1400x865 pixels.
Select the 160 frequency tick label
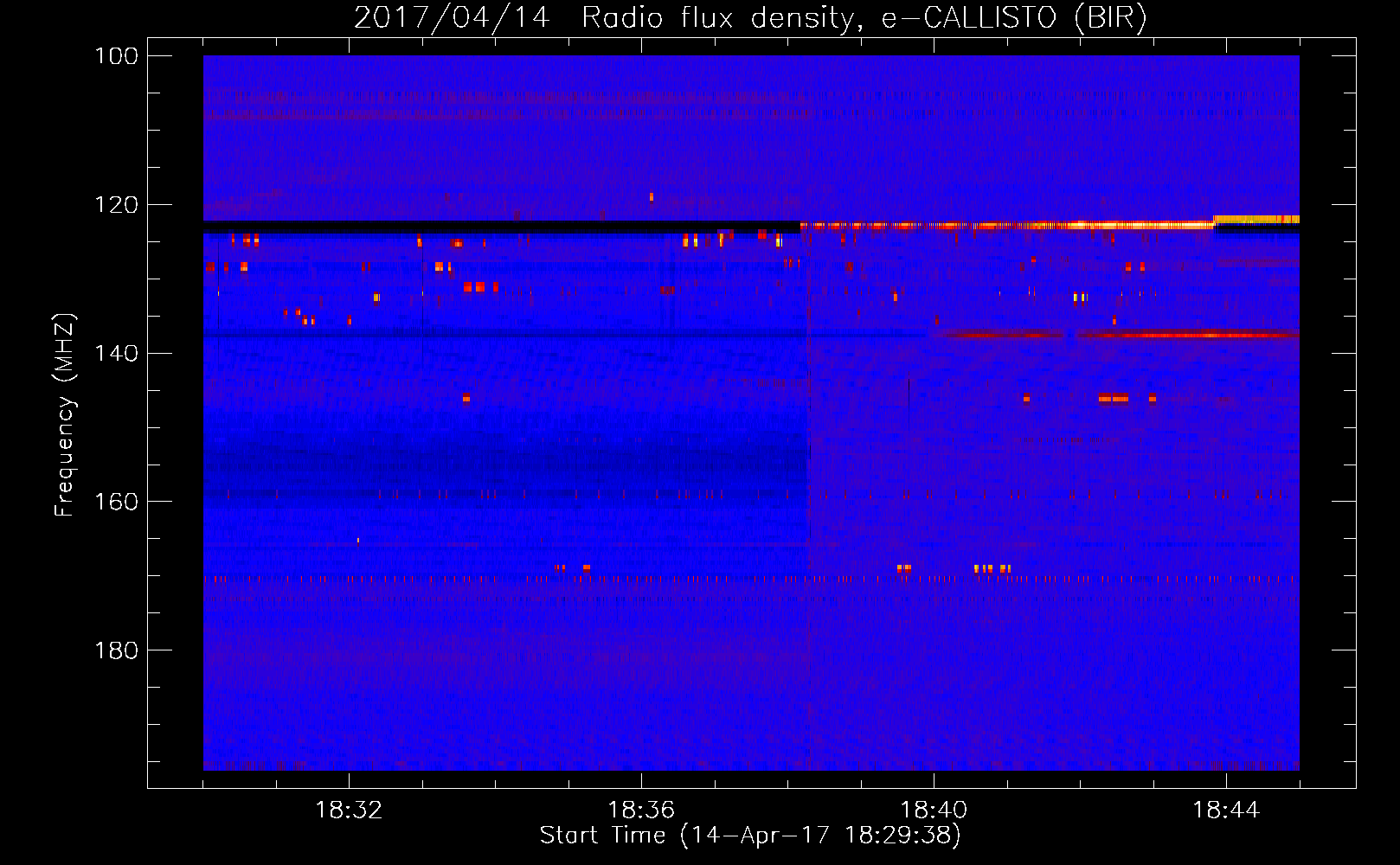point(116,502)
